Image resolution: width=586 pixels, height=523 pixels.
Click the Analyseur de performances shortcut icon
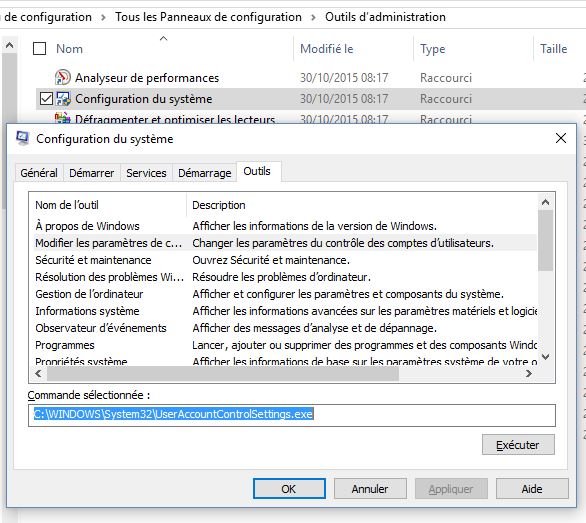pyautogui.click(x=62, y=77)
